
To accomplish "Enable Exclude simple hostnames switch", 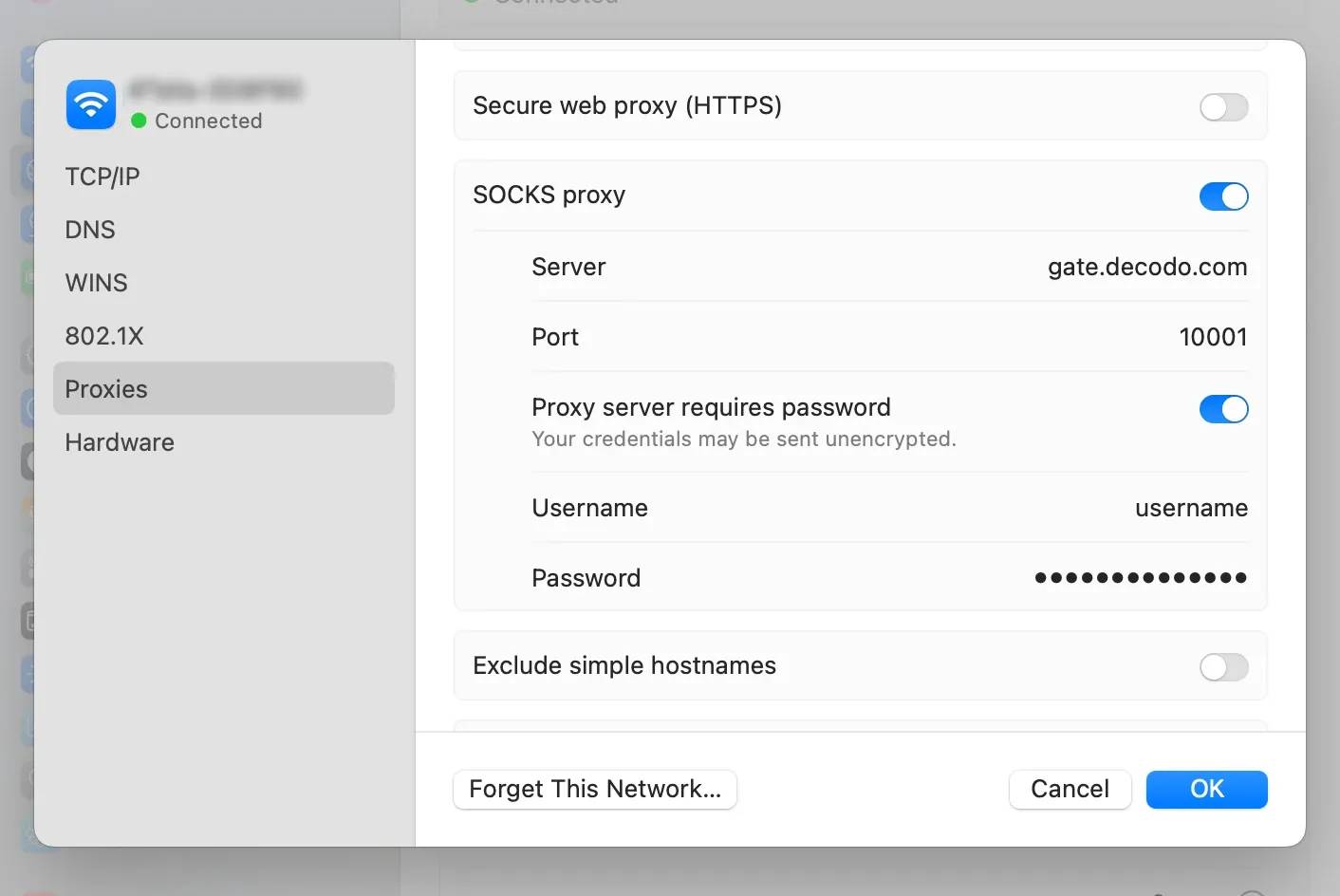I will coord(1223,667).
